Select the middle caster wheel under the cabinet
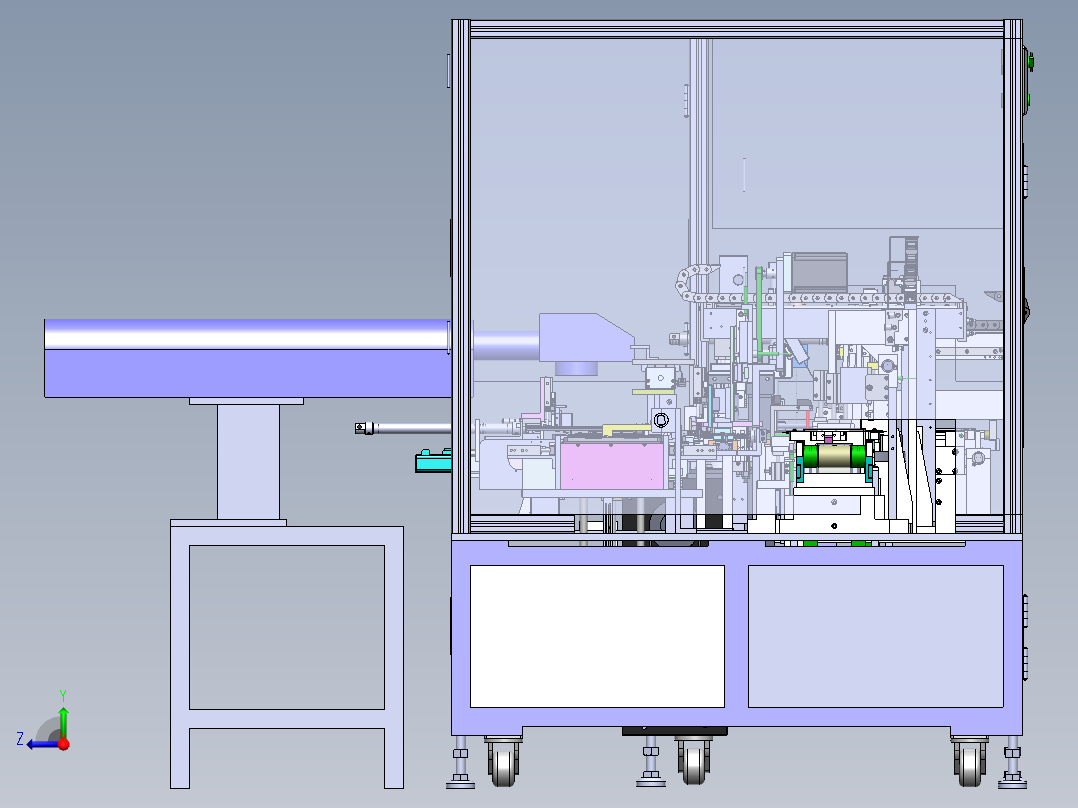Viewport: 1078px width, 808px height. [x=692, y=761]
